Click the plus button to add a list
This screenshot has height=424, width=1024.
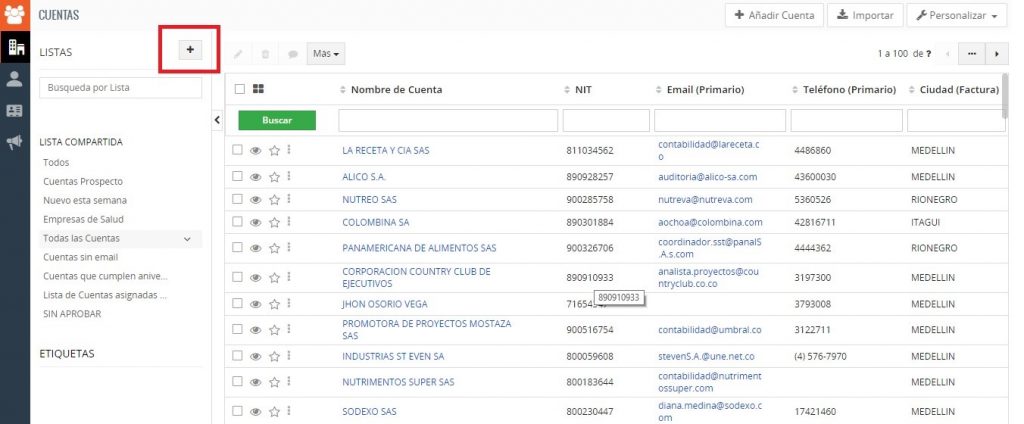click(x=190, y=50)
